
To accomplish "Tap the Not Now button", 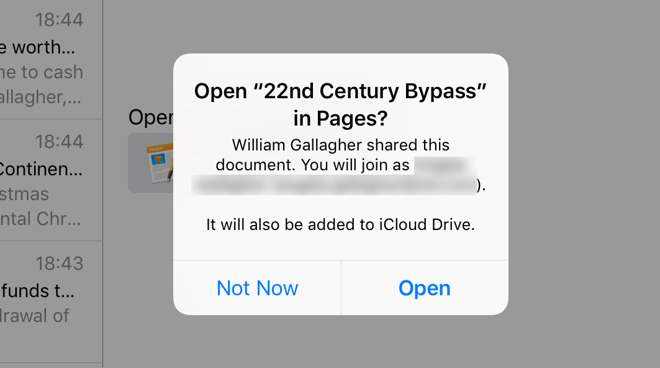I will 257,288.
